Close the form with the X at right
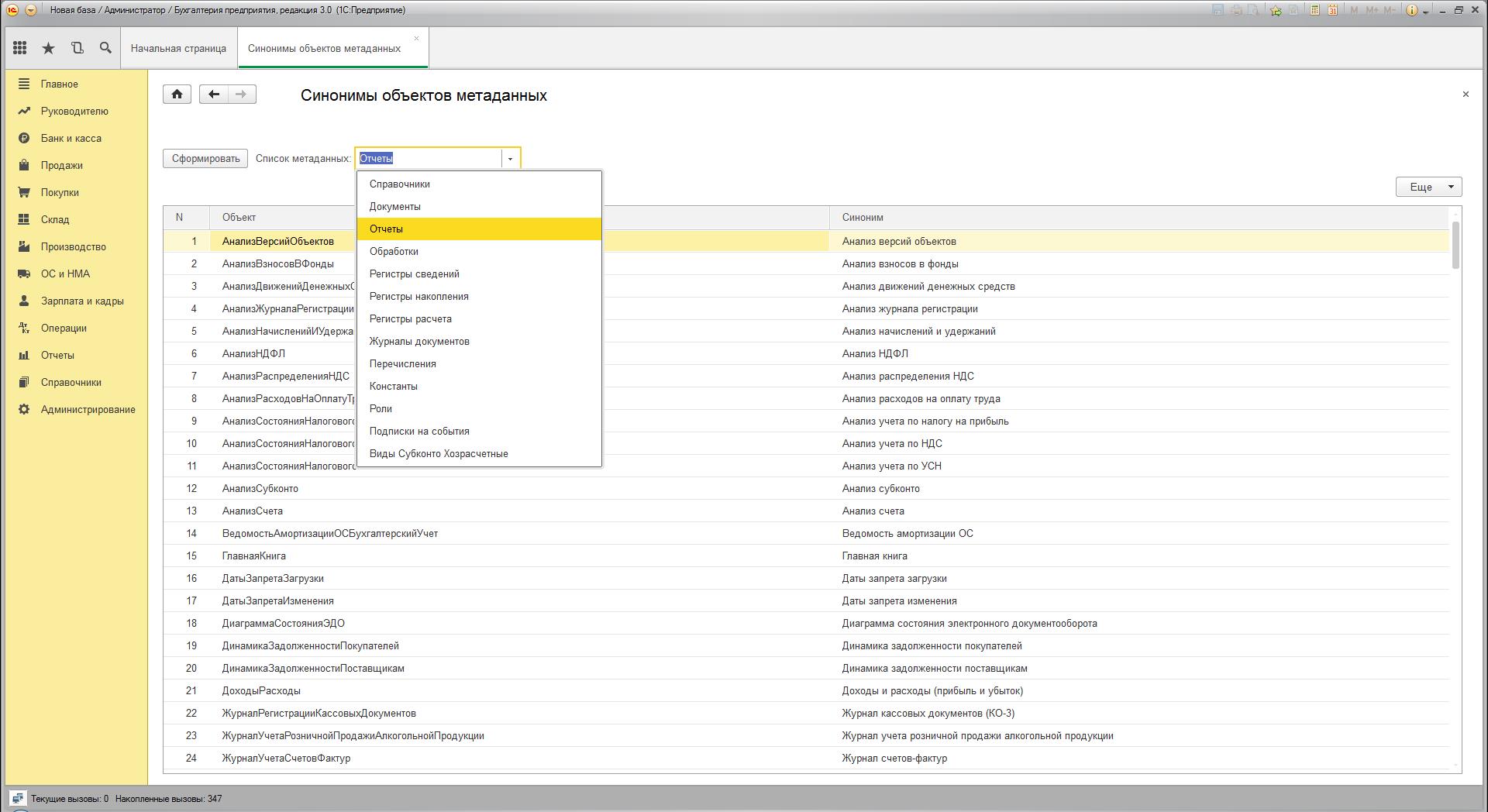 (x=1466, y=94)
